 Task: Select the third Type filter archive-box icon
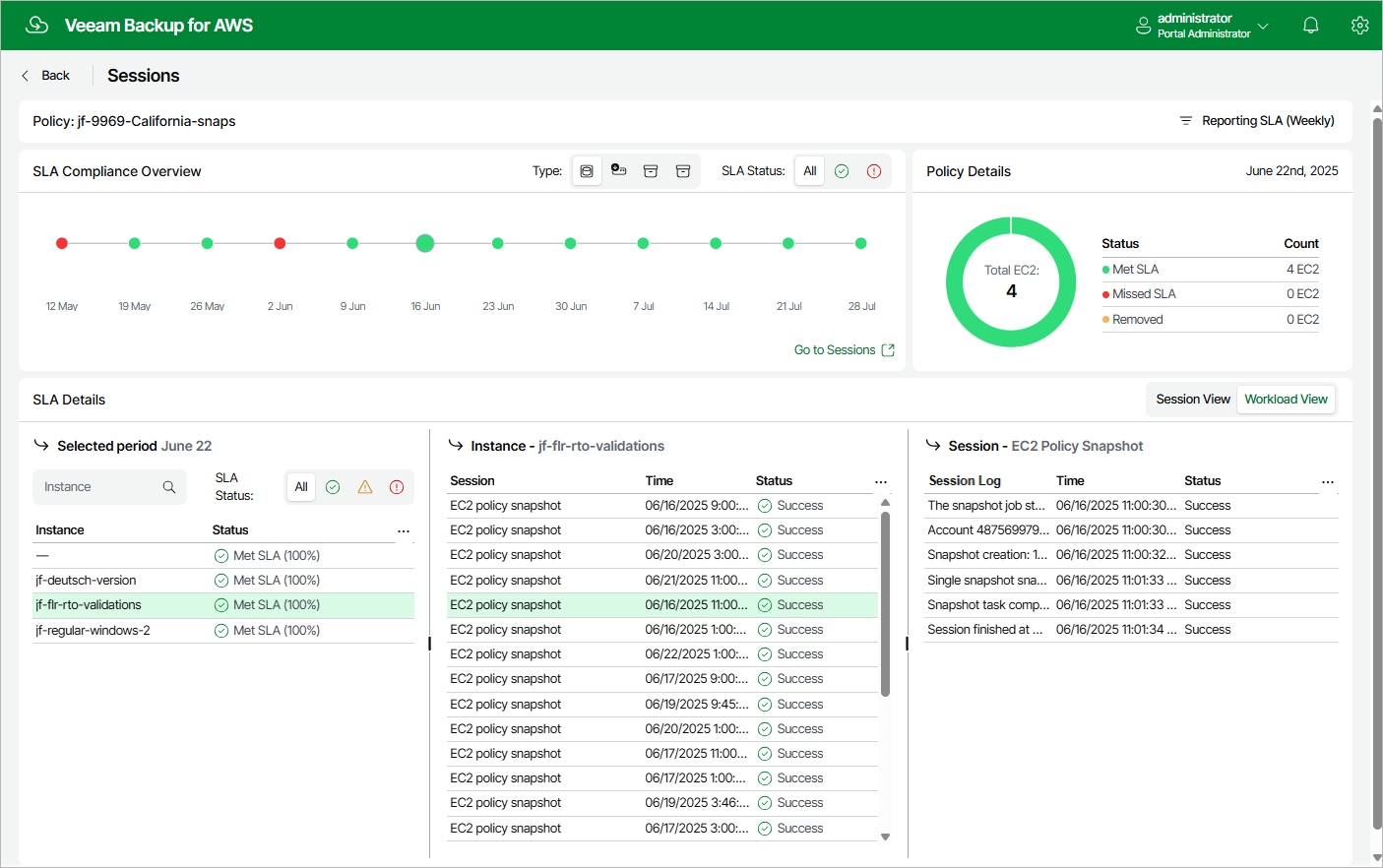pyautogui.click(x=651, y=171)
